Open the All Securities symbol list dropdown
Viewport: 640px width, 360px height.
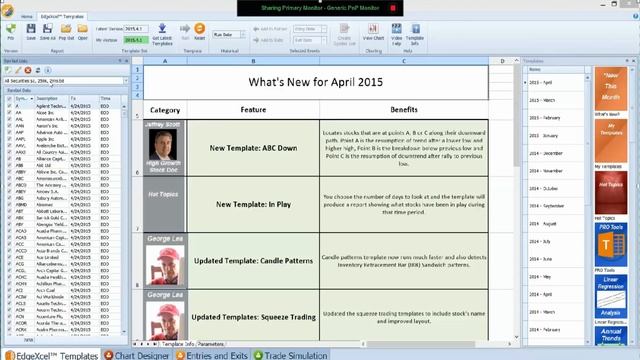[125, 81]
